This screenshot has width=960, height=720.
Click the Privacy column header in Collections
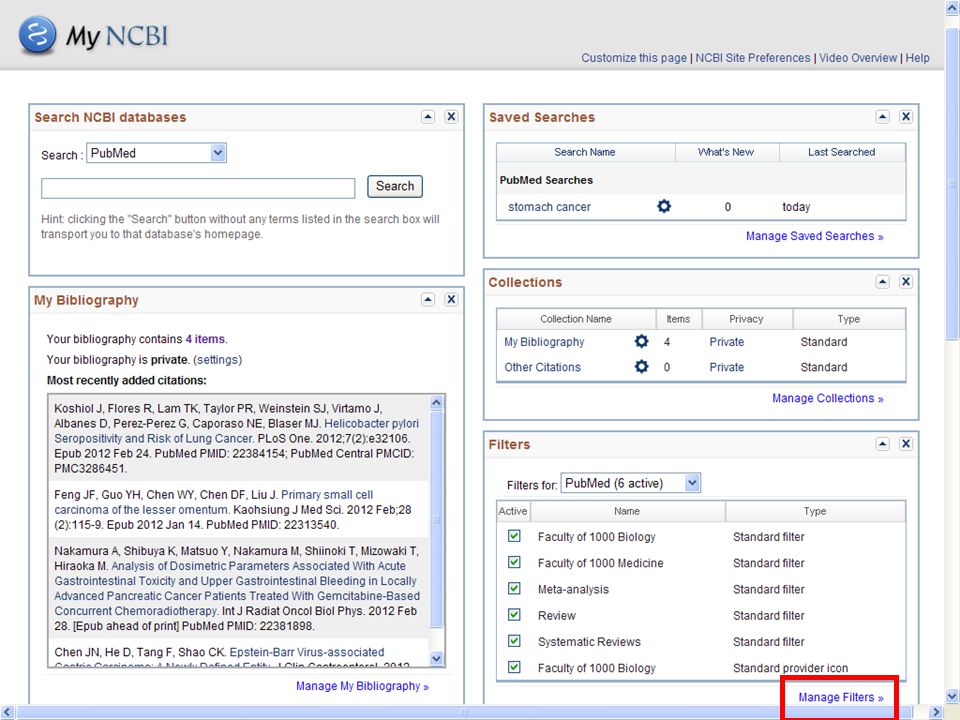pos(746,319)
